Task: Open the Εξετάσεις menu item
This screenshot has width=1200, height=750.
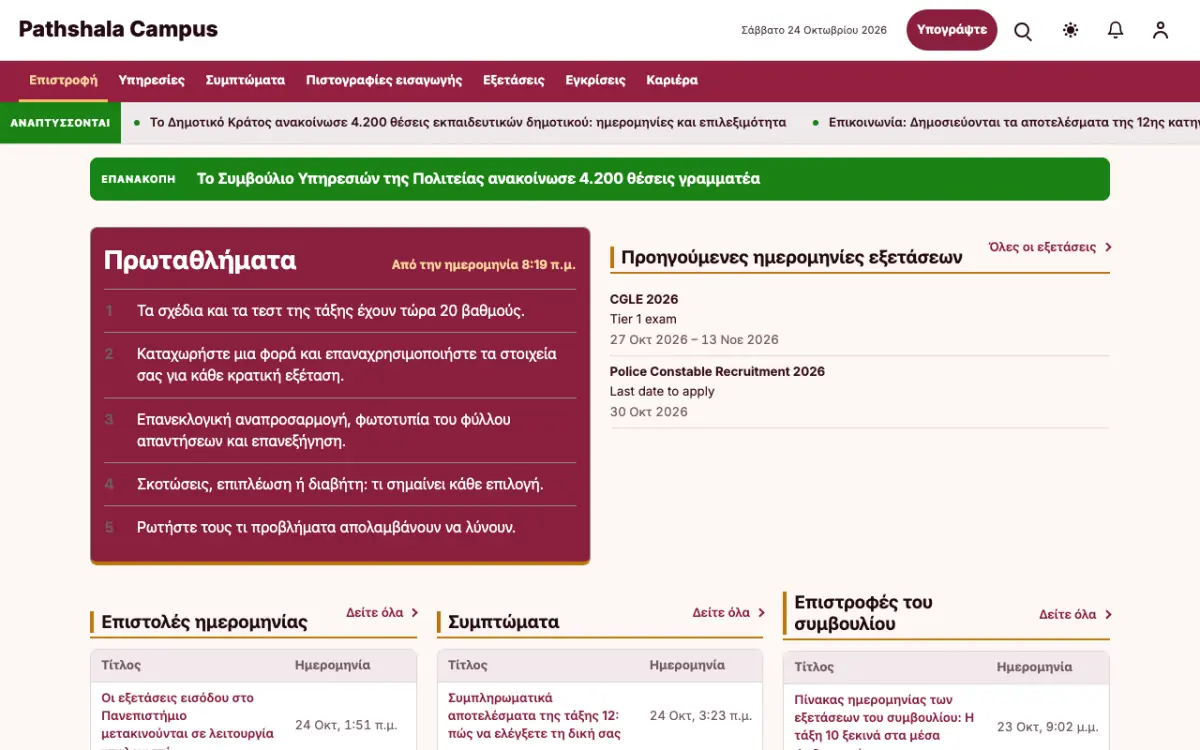Action: (x=513, y=80)
